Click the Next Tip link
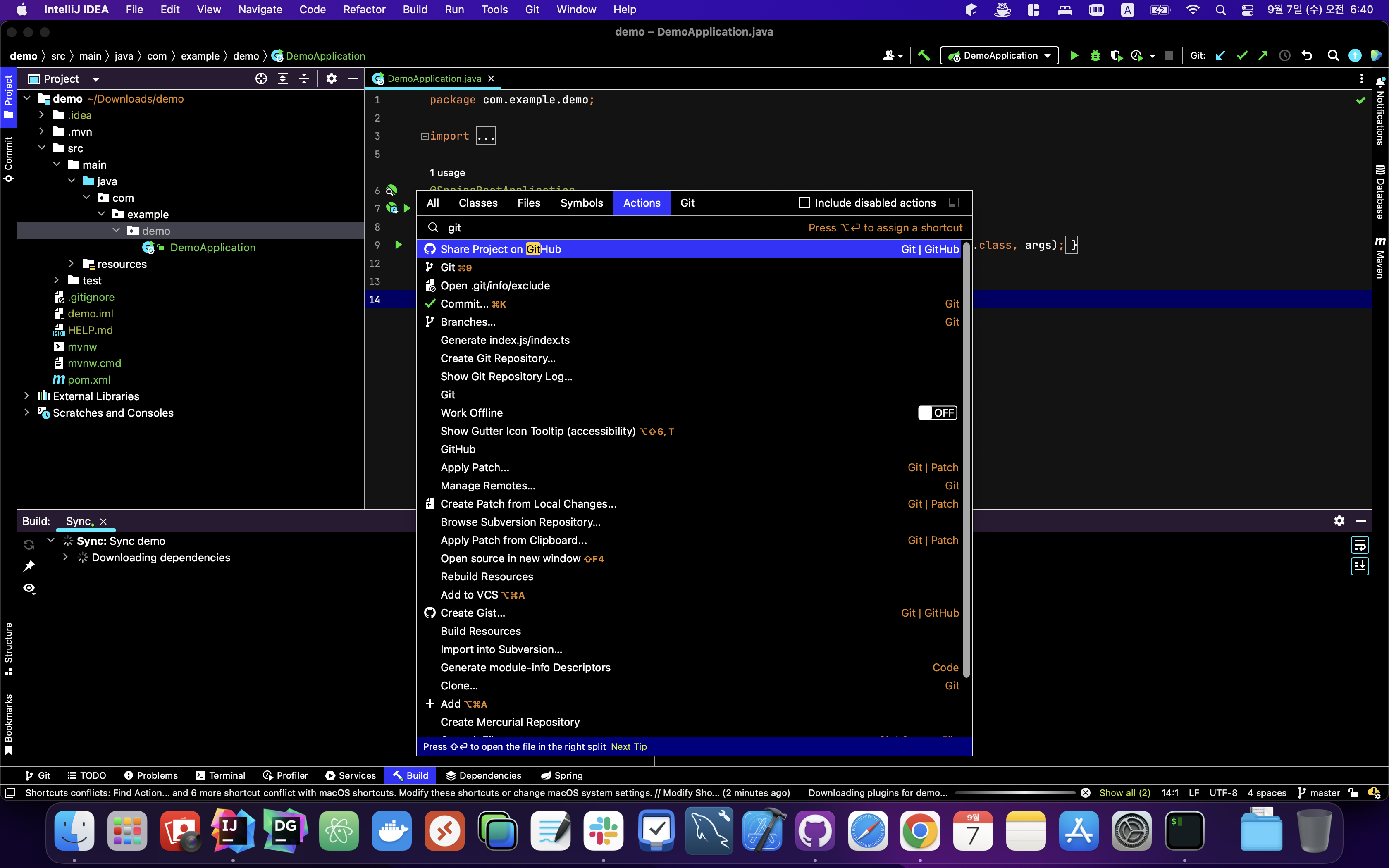This screenshot has height=868, width=1389. point(628,746)
